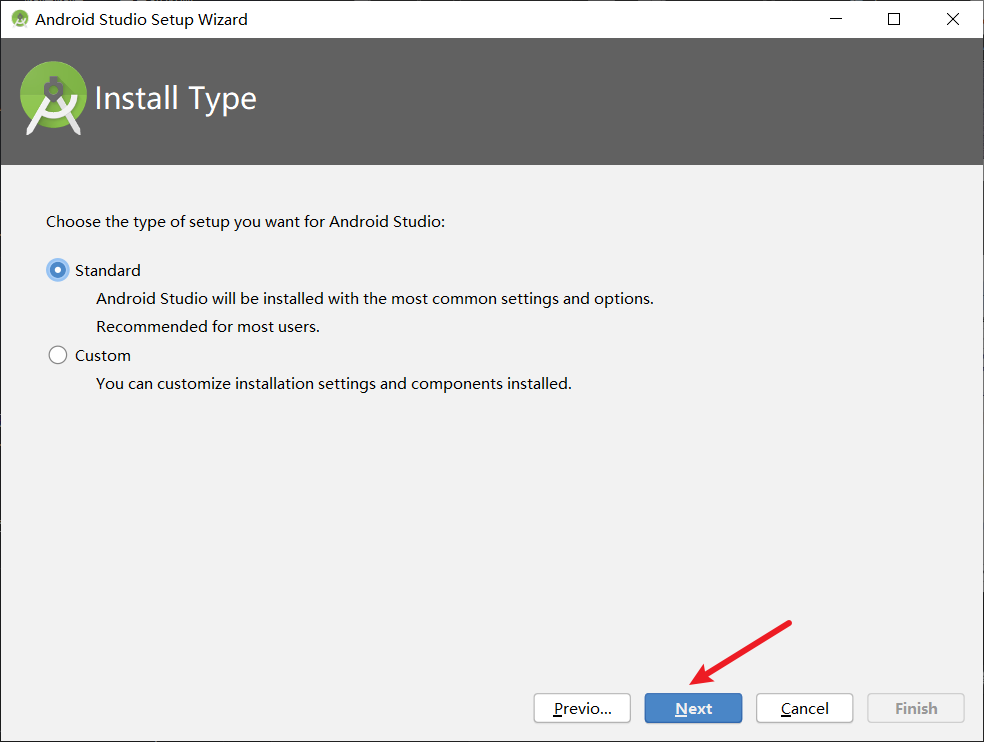Screen dimensions: 984x742
Task: Click the Next button to continue
Action: (693, 708)
